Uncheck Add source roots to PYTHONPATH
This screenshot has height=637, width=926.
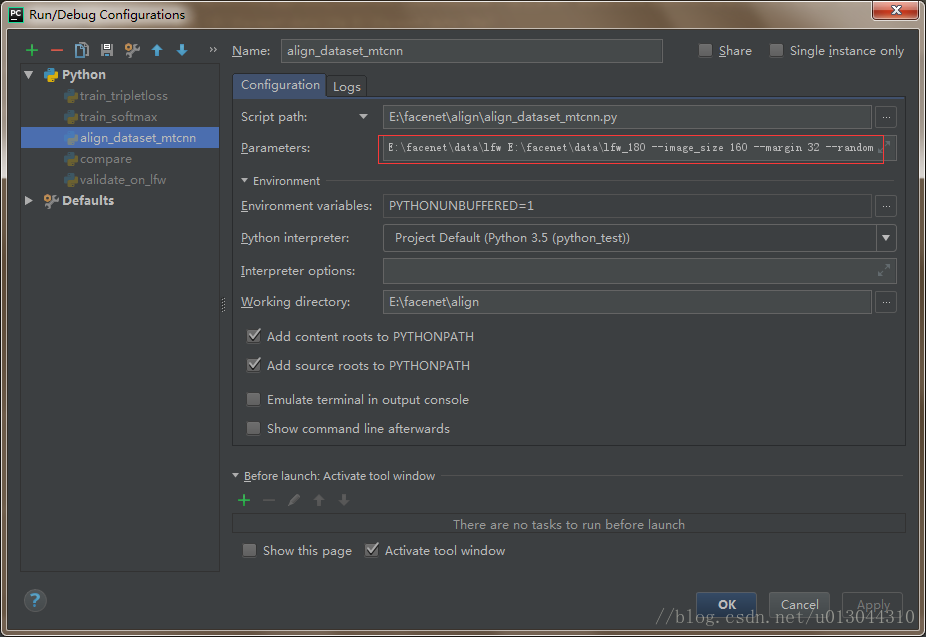(253, 365)
